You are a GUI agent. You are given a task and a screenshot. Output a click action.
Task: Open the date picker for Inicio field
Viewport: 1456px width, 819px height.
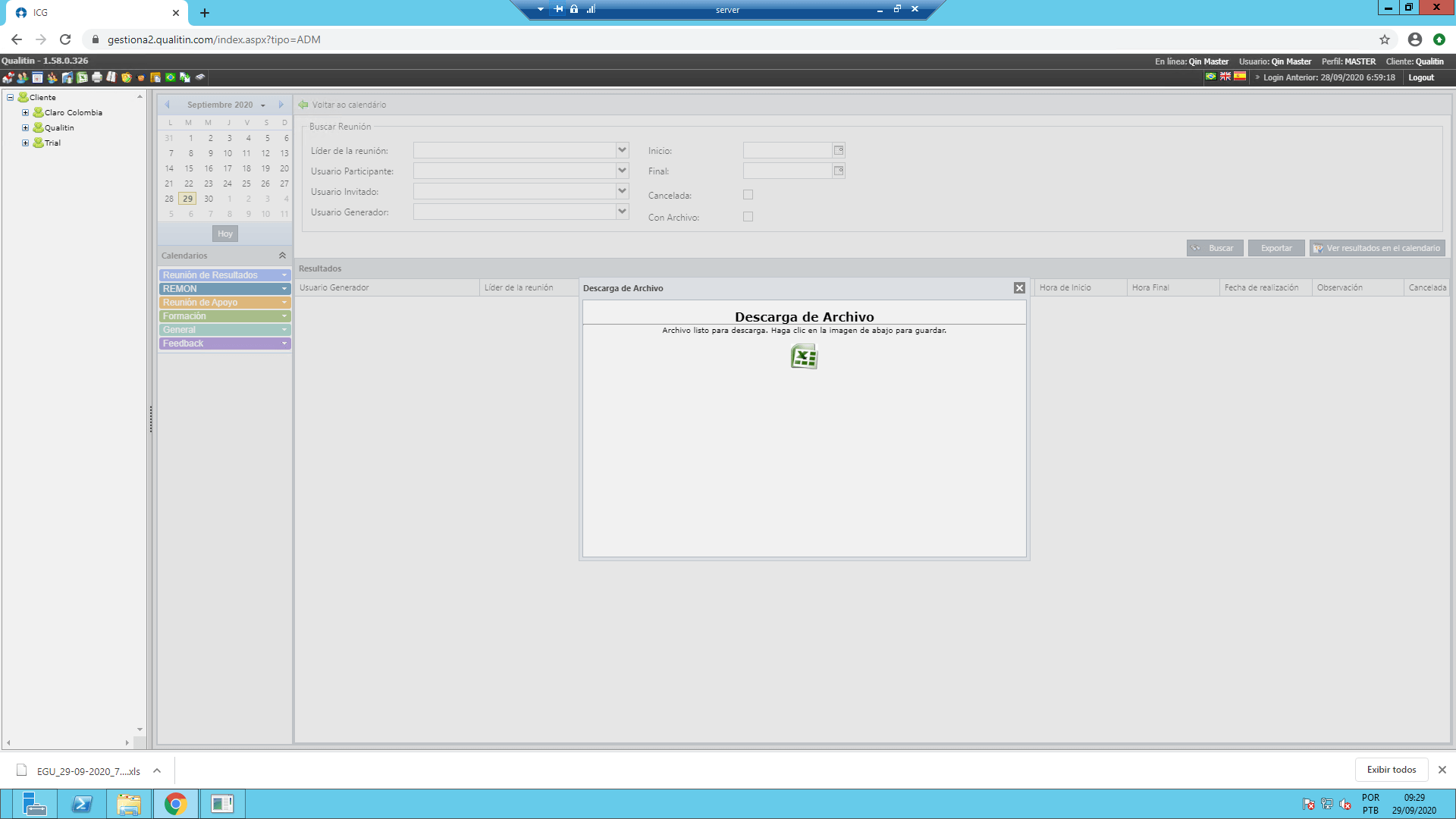pos(839,150)
